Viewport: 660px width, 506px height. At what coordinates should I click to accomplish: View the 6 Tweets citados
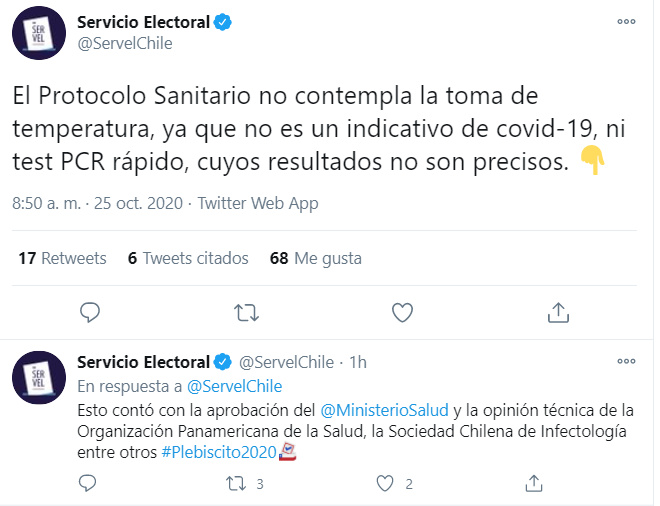tap(188, 258)
